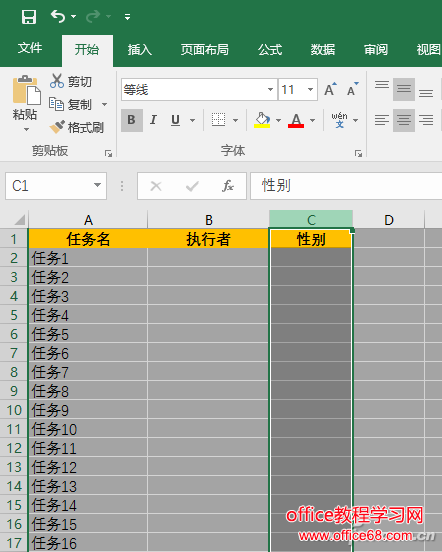The width and height of the screenshot is (442, 552).
Task: Expand the borders dropdown arrow
Action: [x=235, y=120]
